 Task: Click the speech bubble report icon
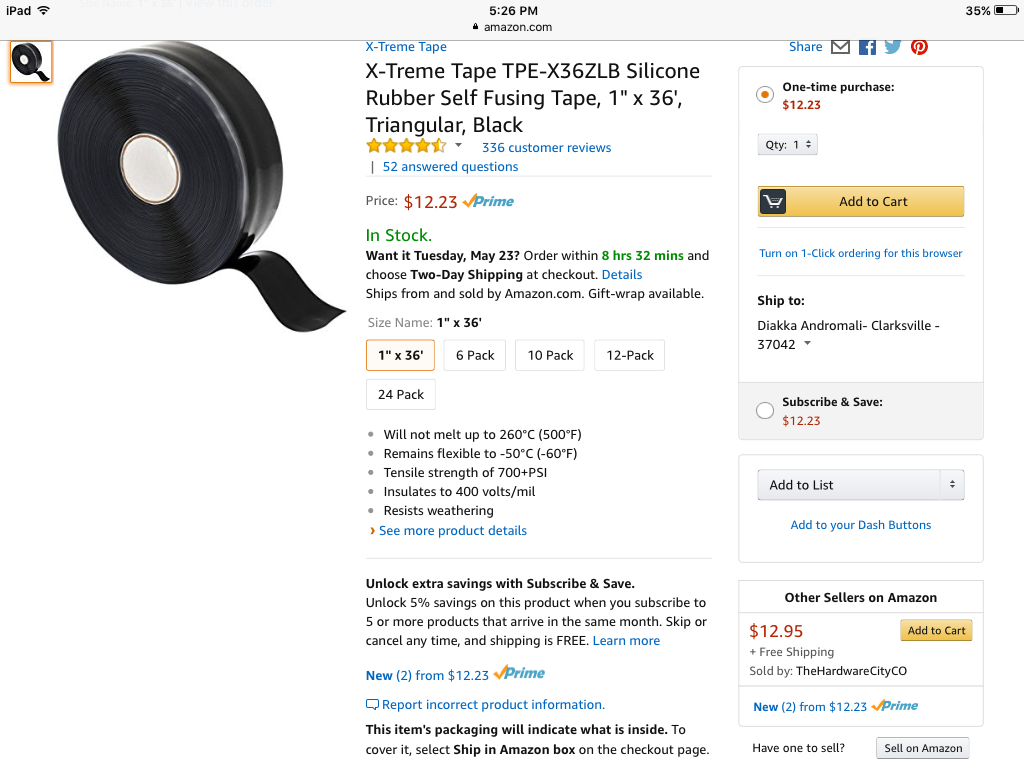point(371,704)
